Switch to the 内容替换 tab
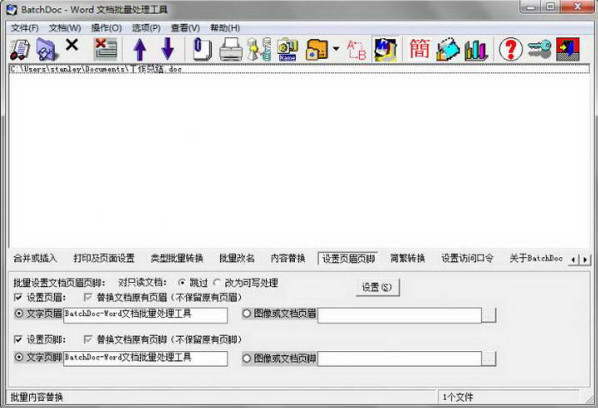598x408 pixels. 288,258
